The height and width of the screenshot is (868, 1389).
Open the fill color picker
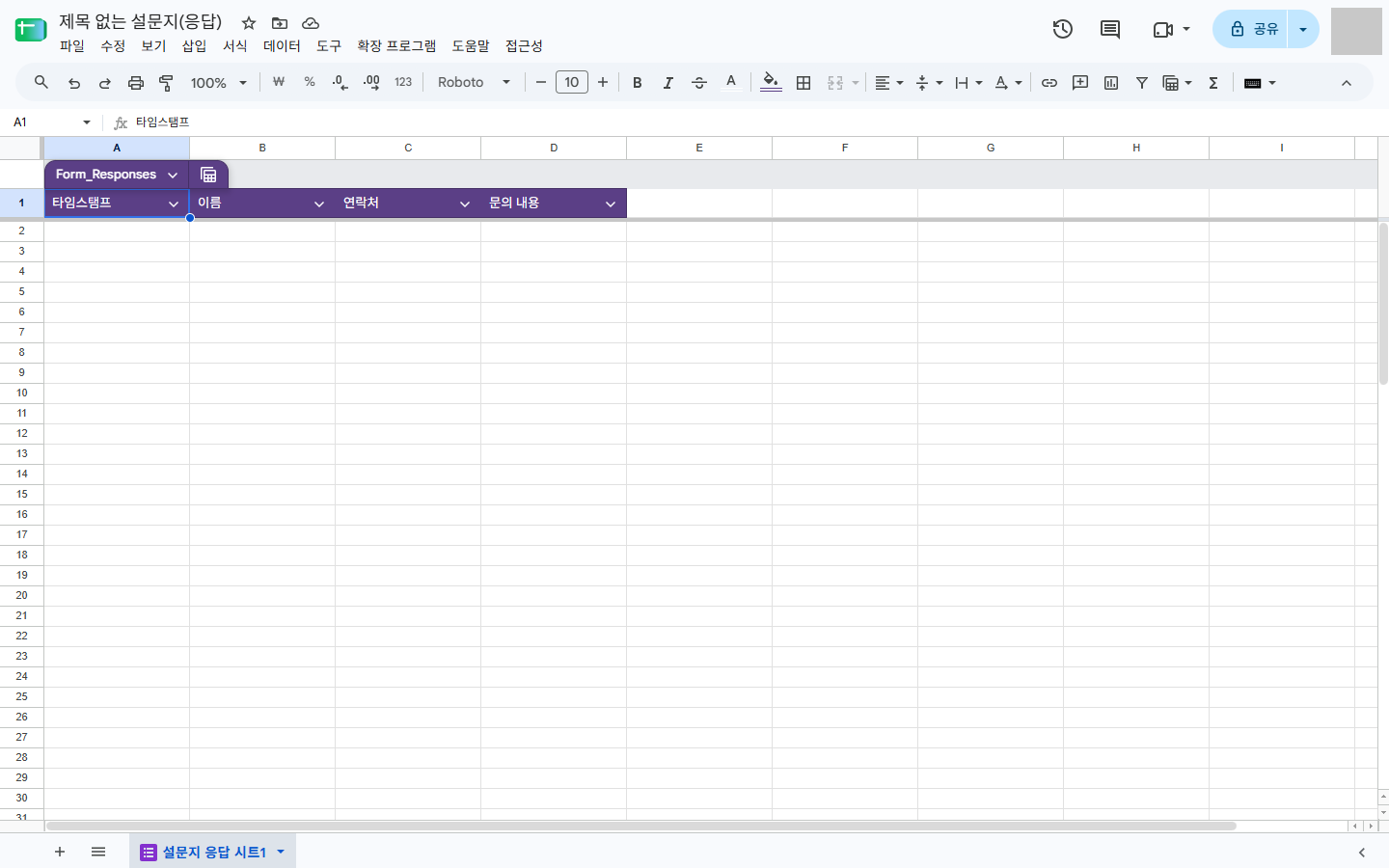[771, 83]
